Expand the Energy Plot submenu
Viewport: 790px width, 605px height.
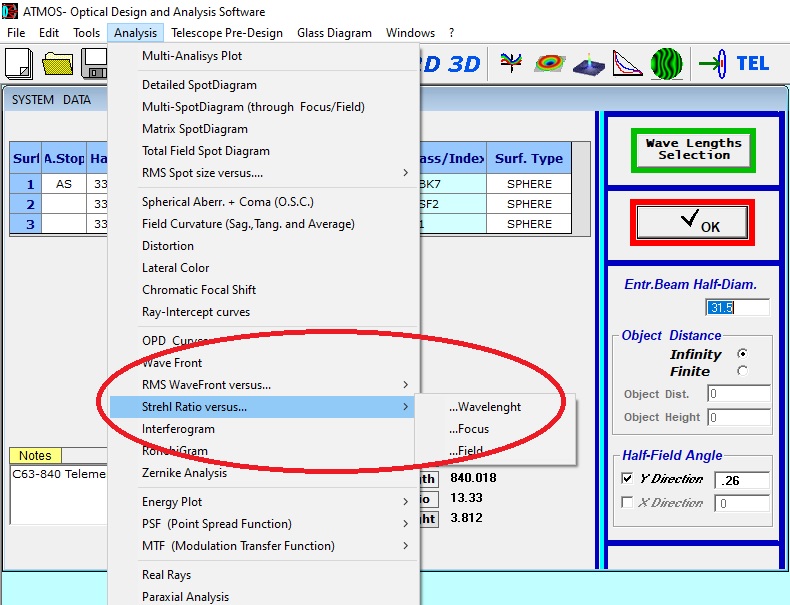click(262, 502)
